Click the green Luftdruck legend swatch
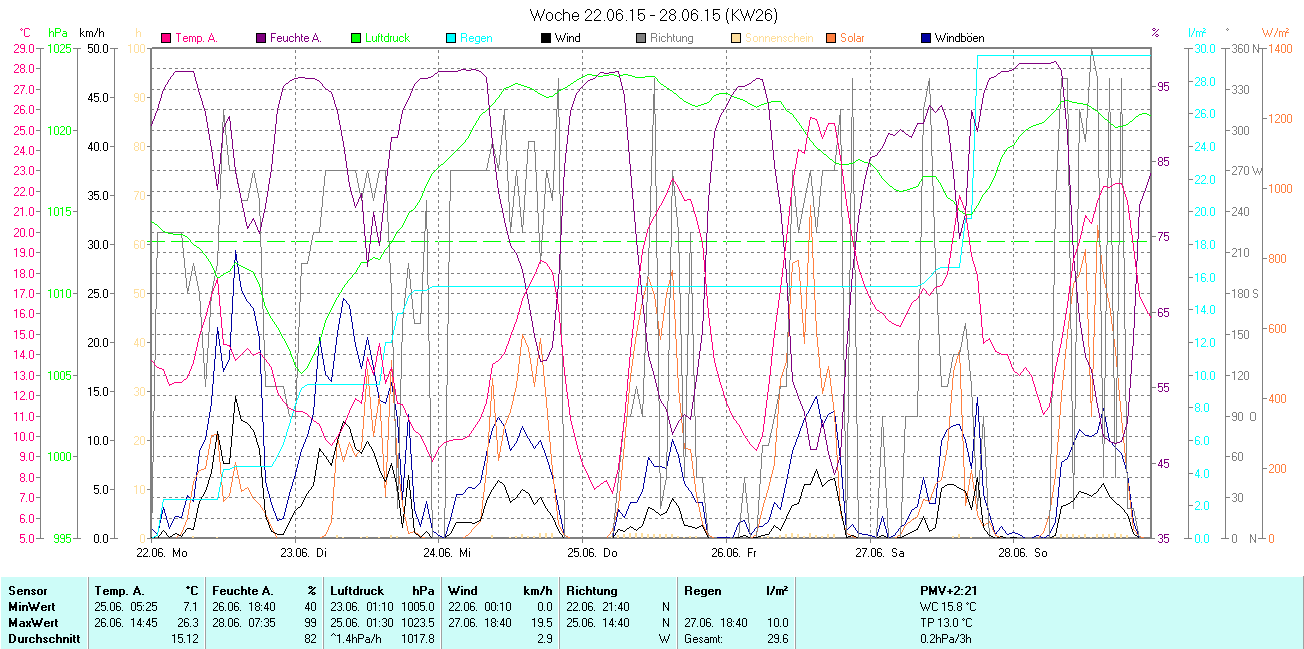This screenshot has width=1304, height=649. point(356,38)
